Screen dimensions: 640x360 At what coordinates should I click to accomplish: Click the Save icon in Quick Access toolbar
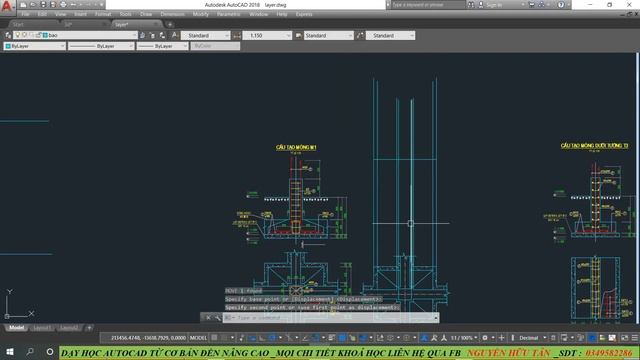coord(43,5)
